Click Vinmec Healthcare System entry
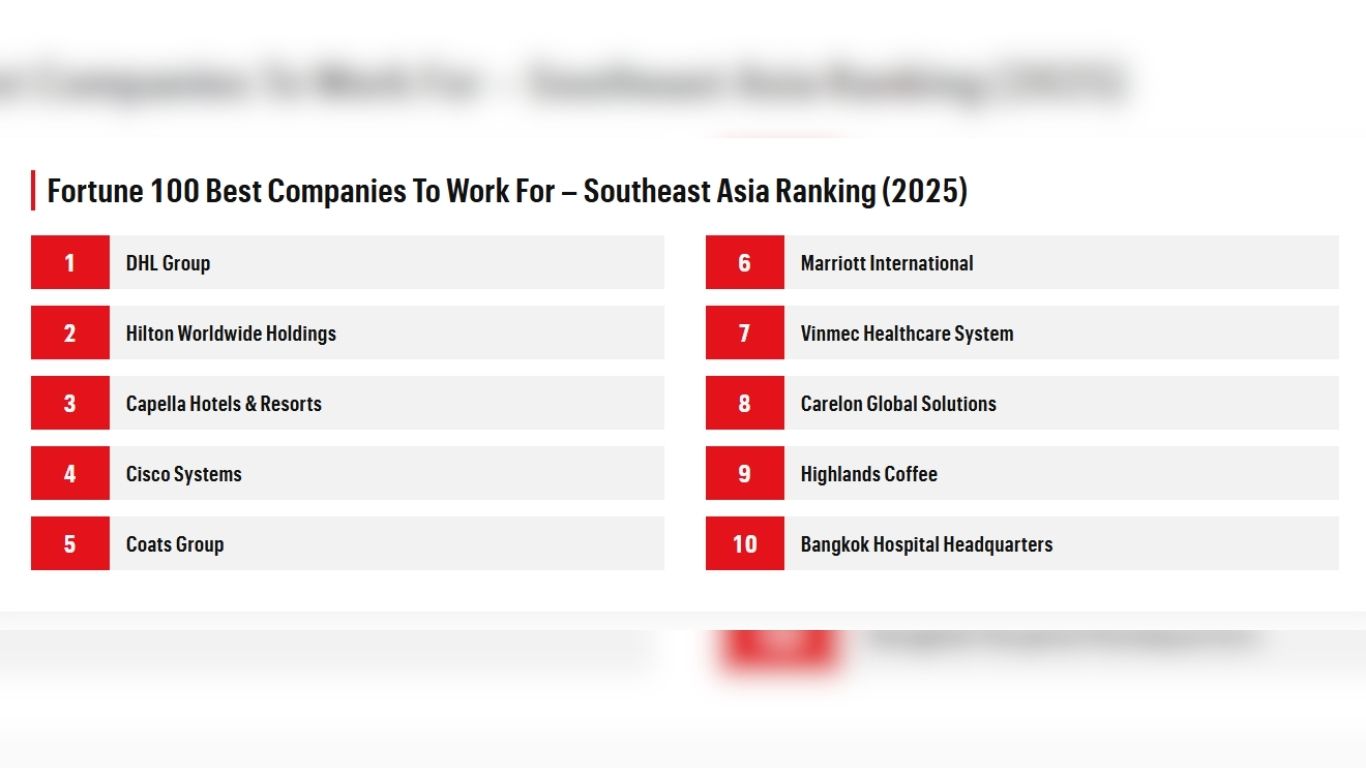Viewport: 1366px width, 768px height. click(x=1022, y=333)
